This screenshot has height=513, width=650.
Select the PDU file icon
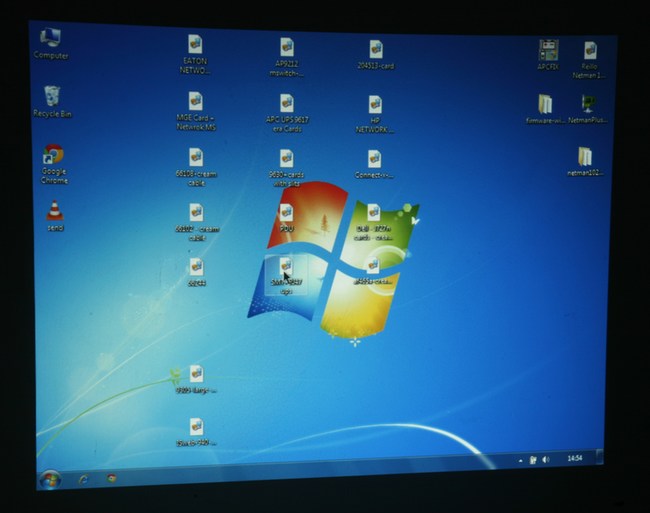coord(286,213)
